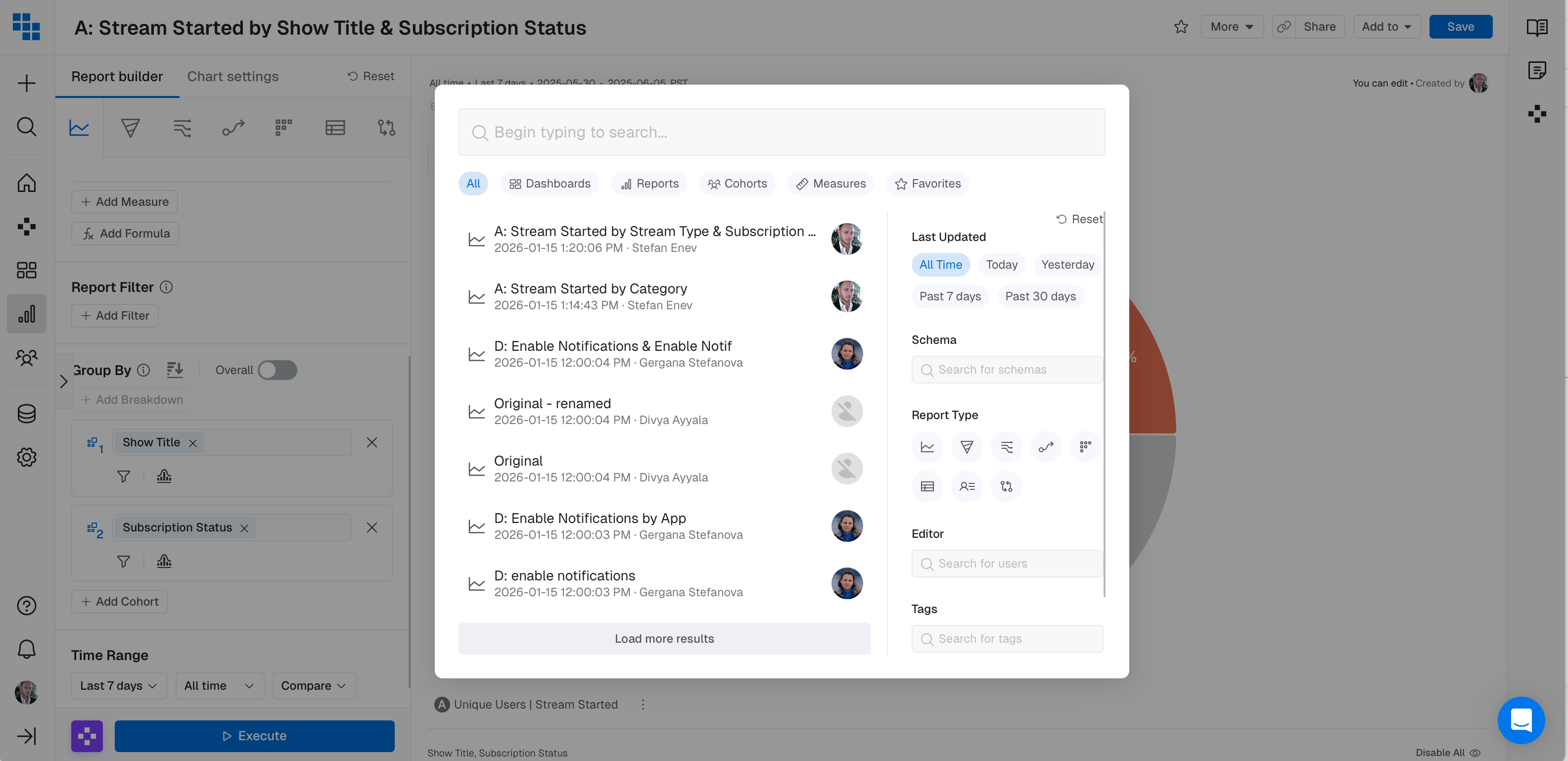Click histogram icon under Show Title breakdown

(164, 476)
